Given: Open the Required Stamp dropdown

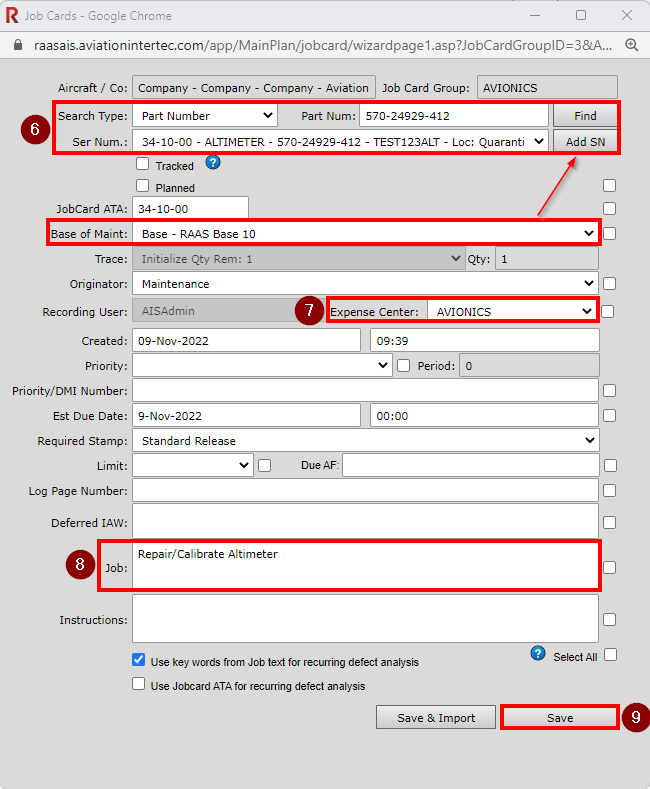Looking at the screenshot, I should point(365,440).
